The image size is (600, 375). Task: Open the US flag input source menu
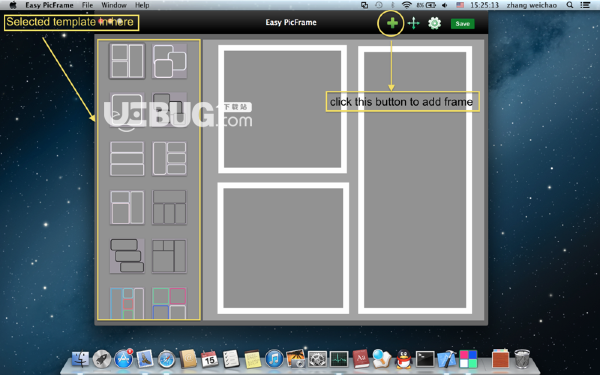(460, 5)
